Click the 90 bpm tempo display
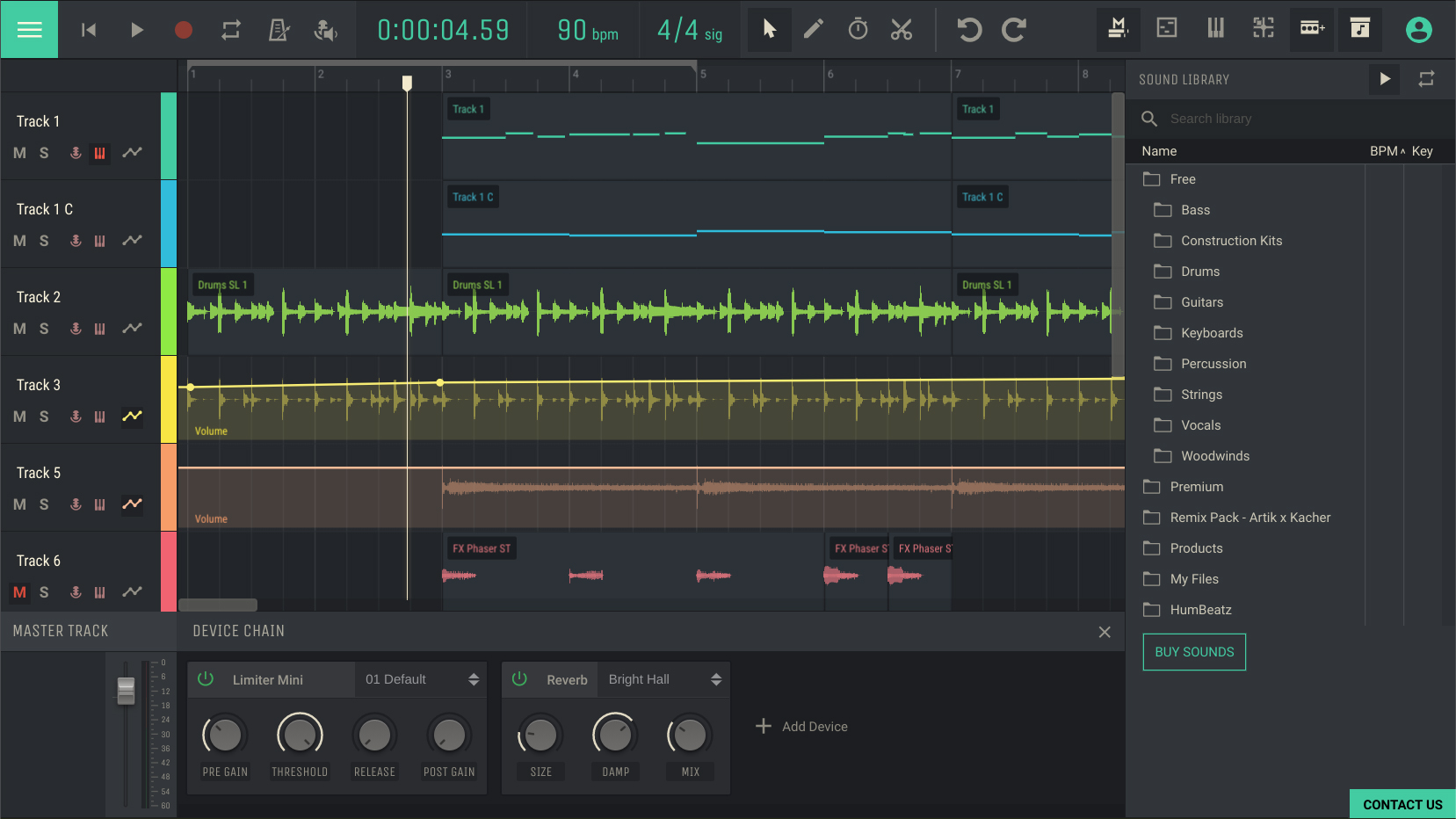This screenshot has width=1456, height=819. coord(588,30)
